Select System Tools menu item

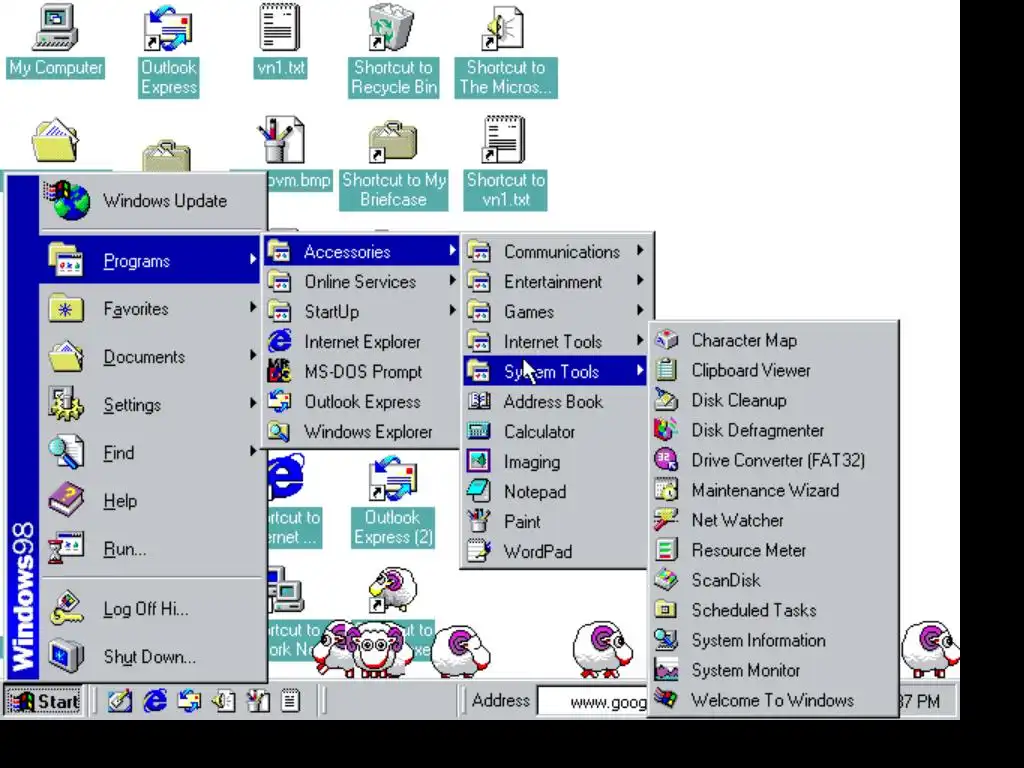555,372
